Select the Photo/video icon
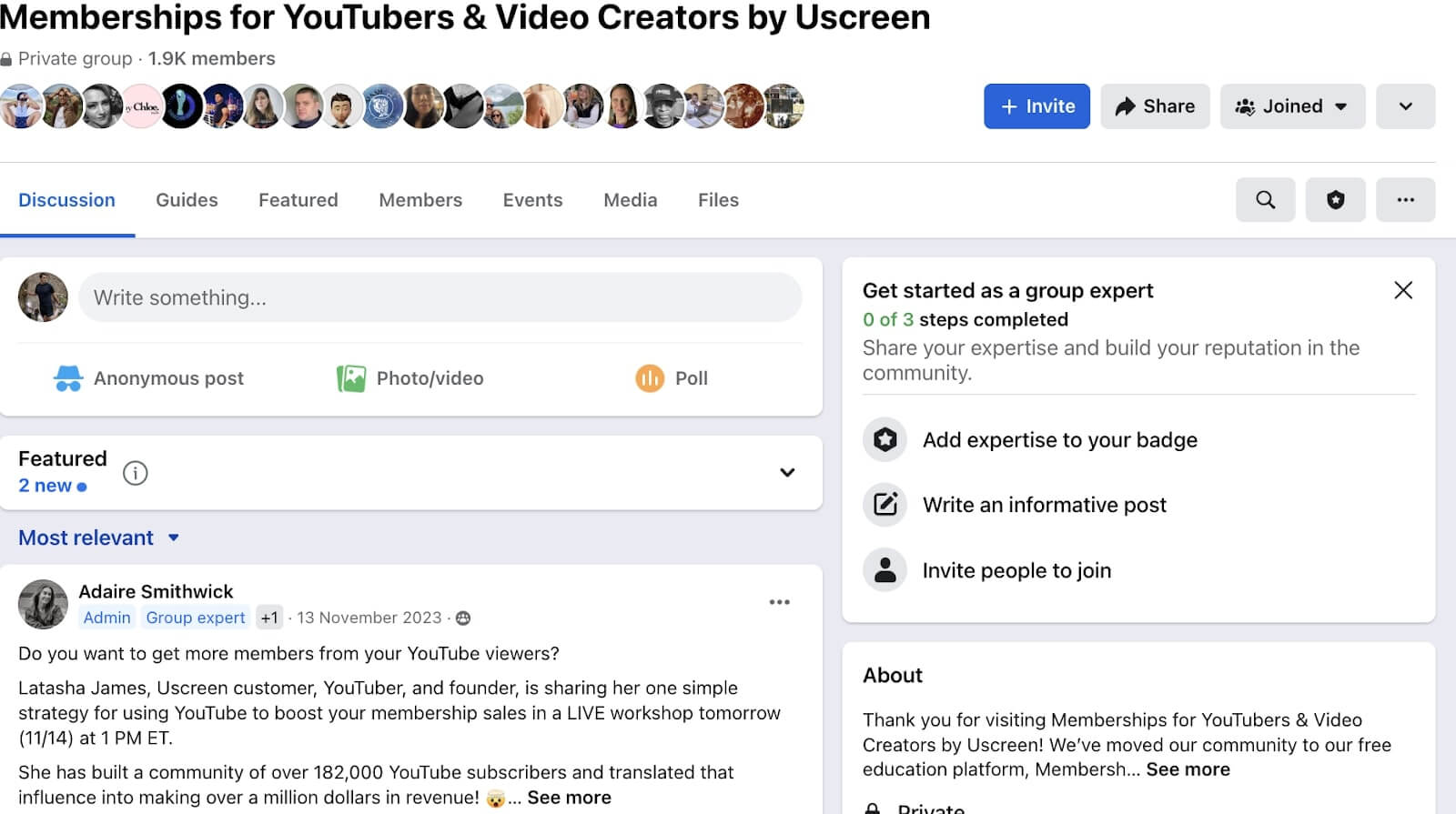This screenshot has height=814, width=1456. [x=351, y=378]
